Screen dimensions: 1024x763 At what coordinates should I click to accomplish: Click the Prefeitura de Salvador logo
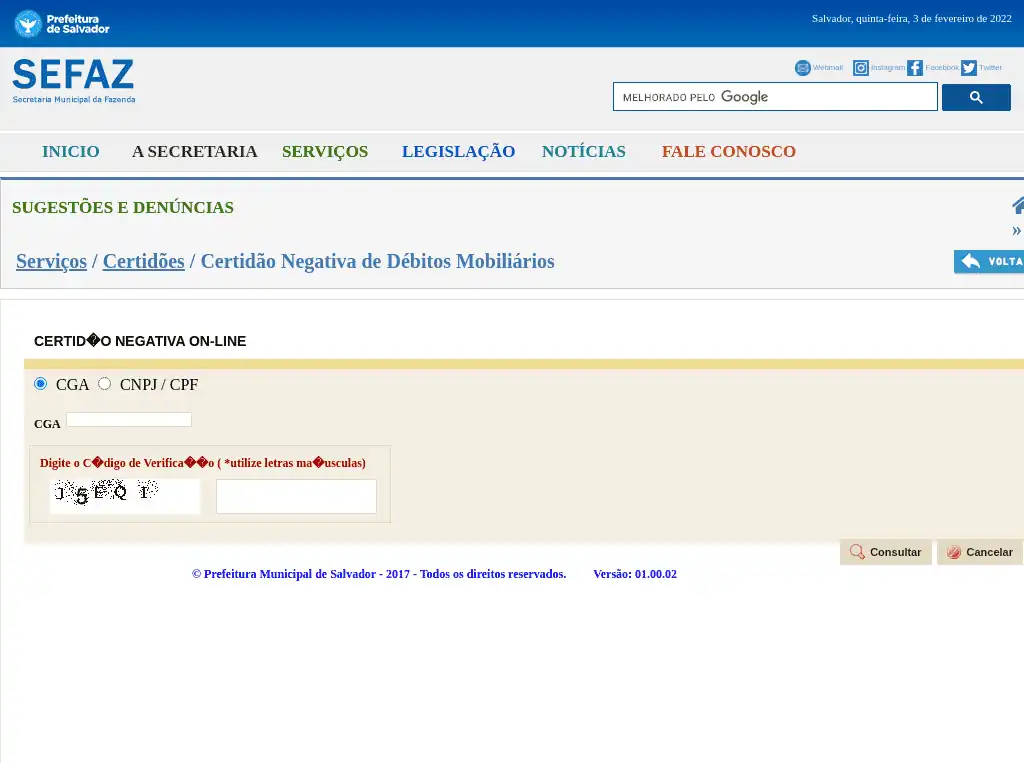coord(62,23)
